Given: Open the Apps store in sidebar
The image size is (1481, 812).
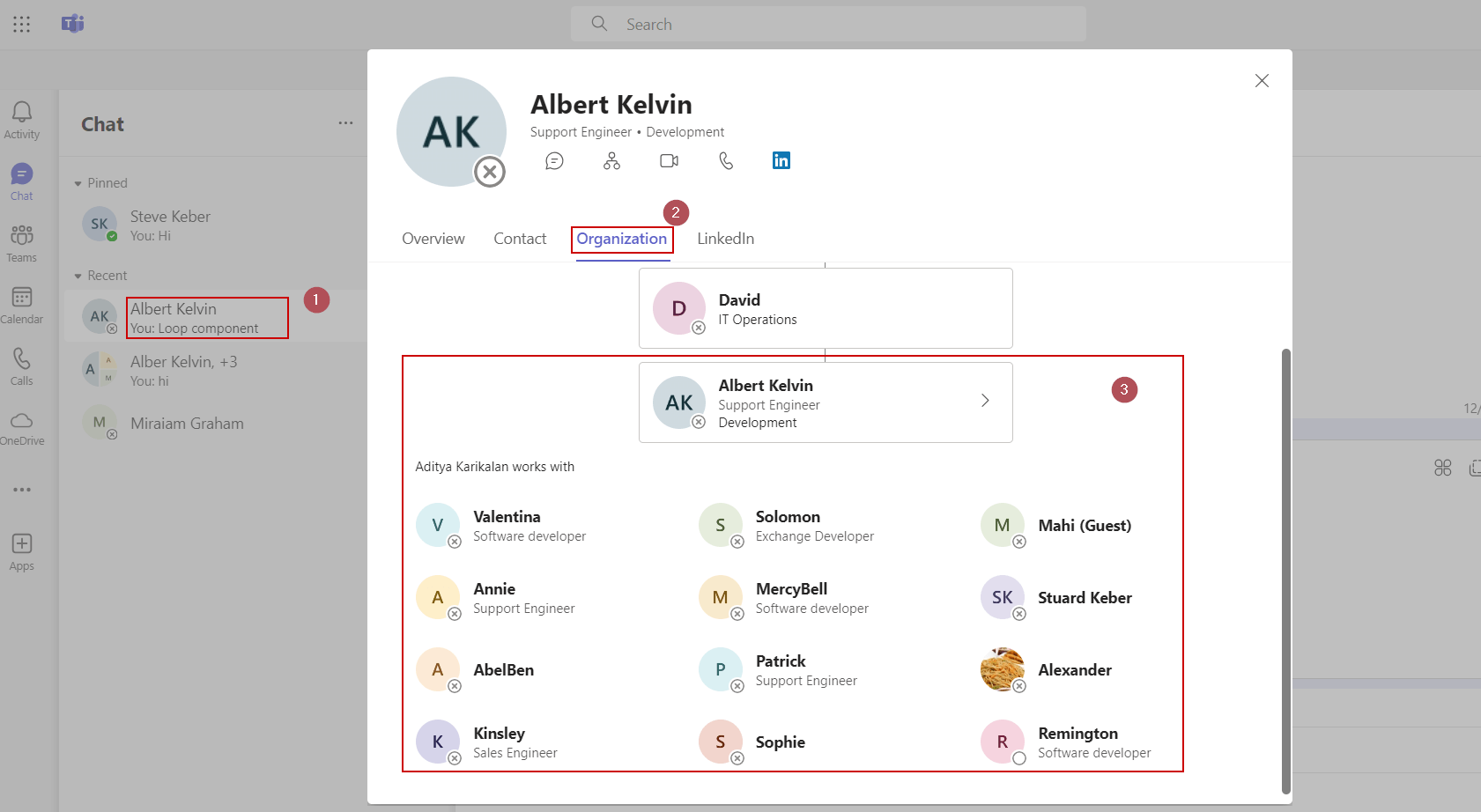Looking at the screenshot, I should coord(22,551).
